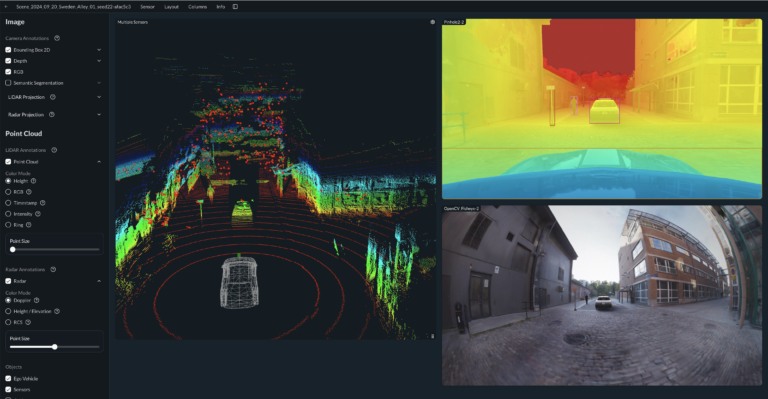Click the Pinhole2-2 label
768x399 pixels.
454,22
